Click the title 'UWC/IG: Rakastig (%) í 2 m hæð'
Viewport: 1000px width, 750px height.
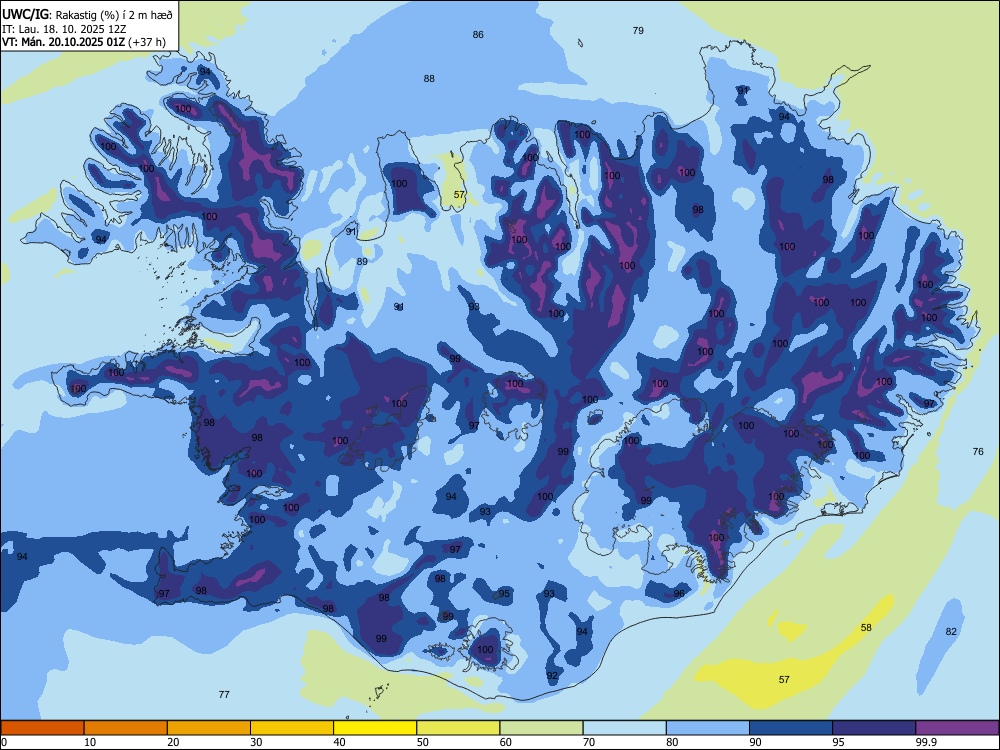pyautogui.click(x=87, y=13)
